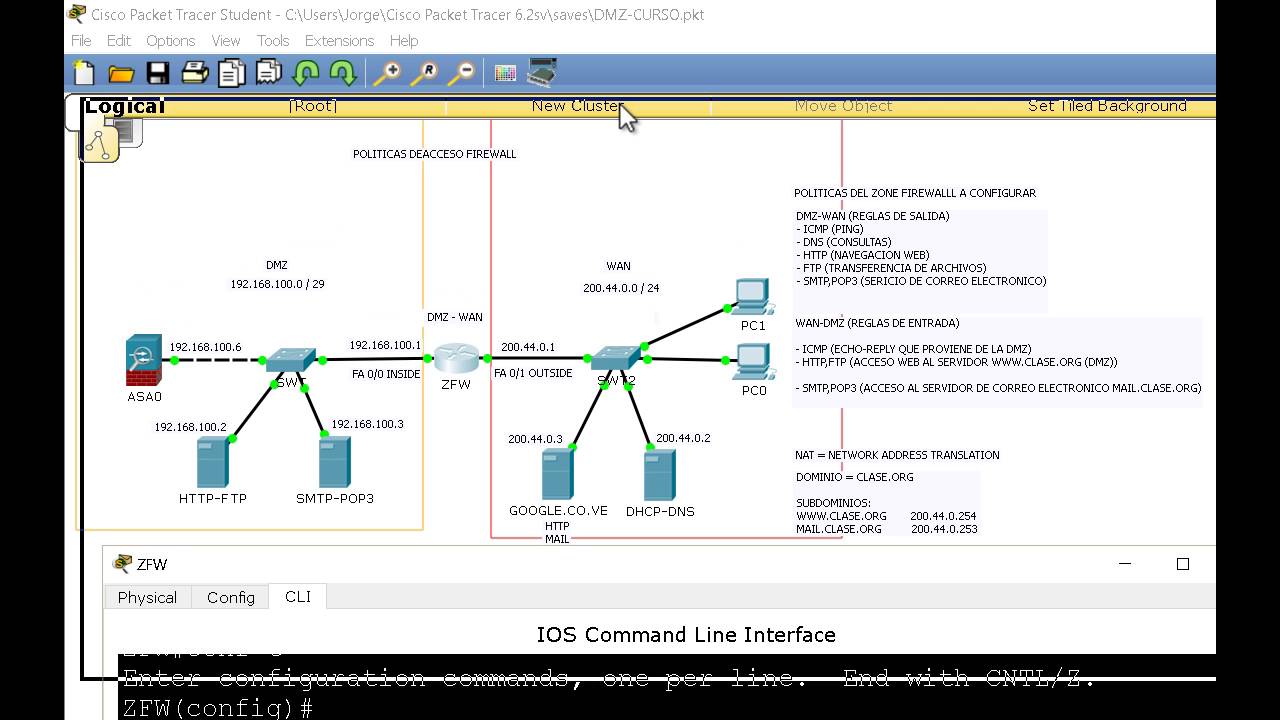Screen dimensions: 1280x720
Task: Click the New Cluster button
Action: pos(578,106)
